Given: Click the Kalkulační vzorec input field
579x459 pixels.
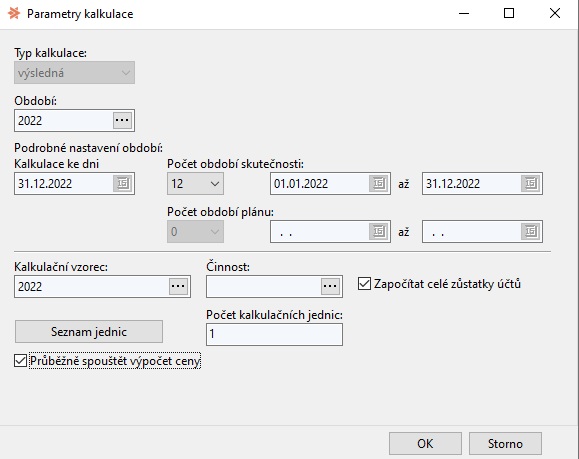Looking at the screenshot, I should click(x=92, y=286).
